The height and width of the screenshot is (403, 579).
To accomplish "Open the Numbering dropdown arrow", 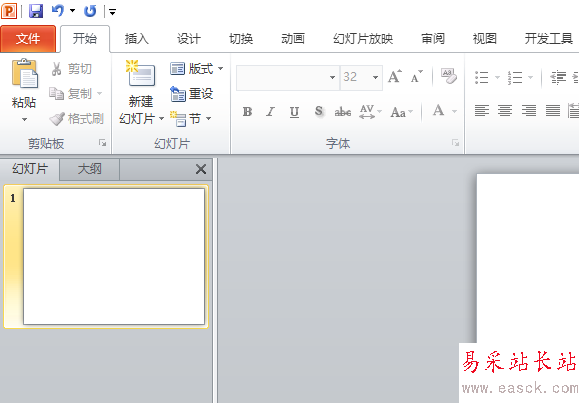I will [530, 78].
